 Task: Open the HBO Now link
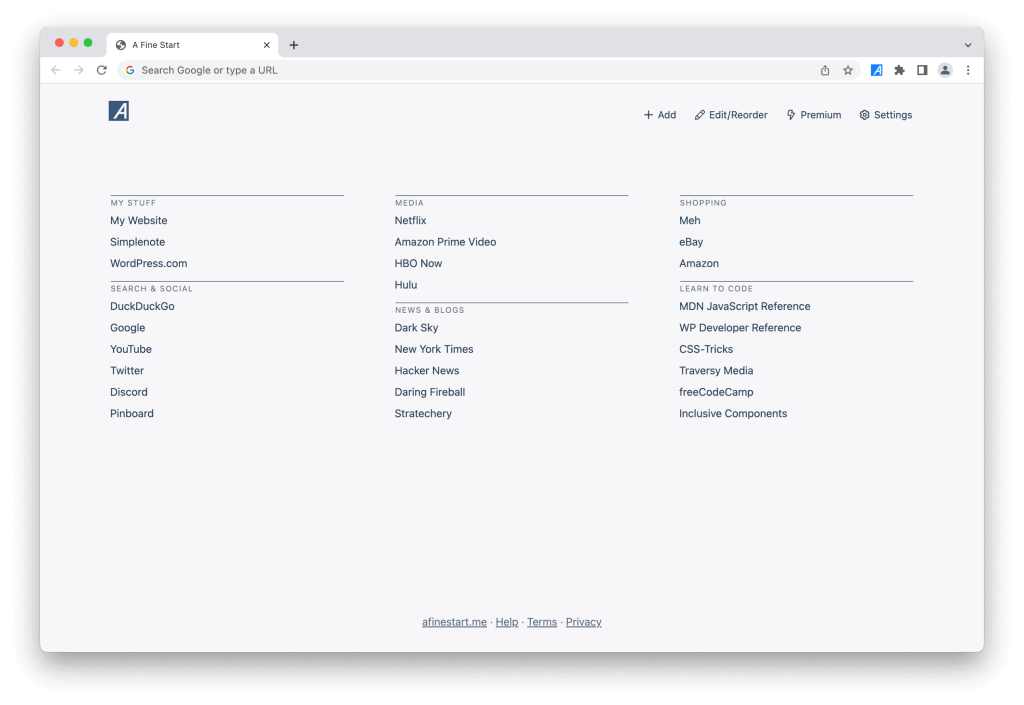click(418, 264)
